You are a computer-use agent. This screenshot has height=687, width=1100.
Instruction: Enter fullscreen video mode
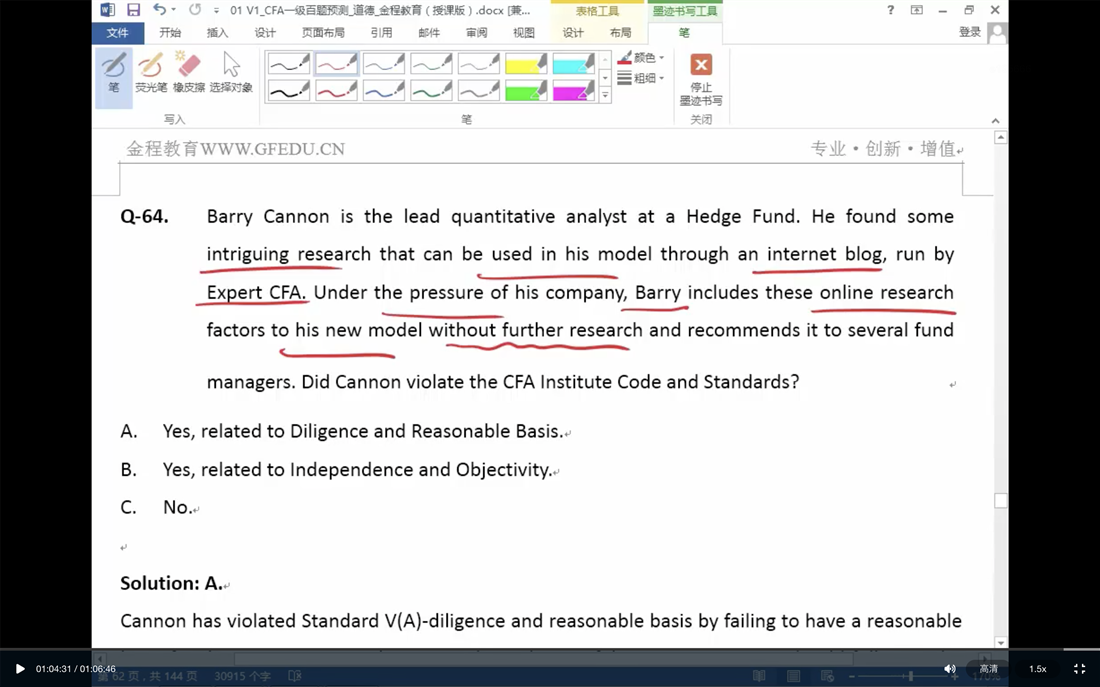1079,669
